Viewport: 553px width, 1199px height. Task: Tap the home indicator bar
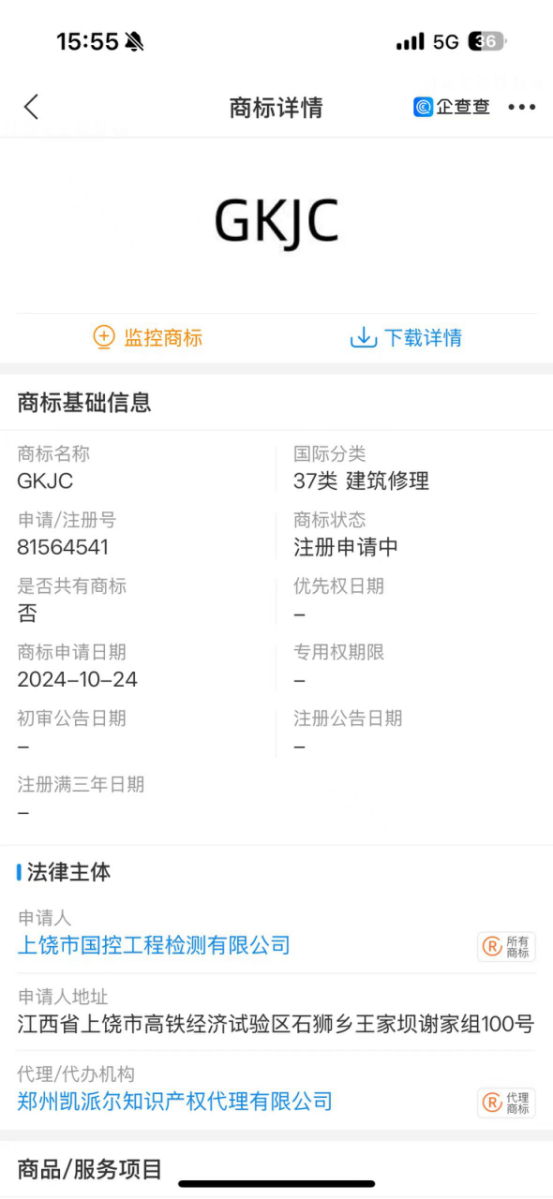coord(277,1184)
